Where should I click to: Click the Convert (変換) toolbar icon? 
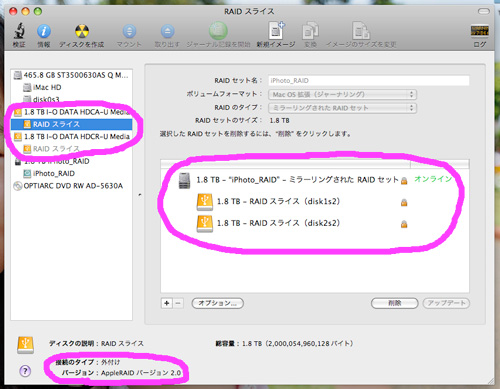[310, 31]
